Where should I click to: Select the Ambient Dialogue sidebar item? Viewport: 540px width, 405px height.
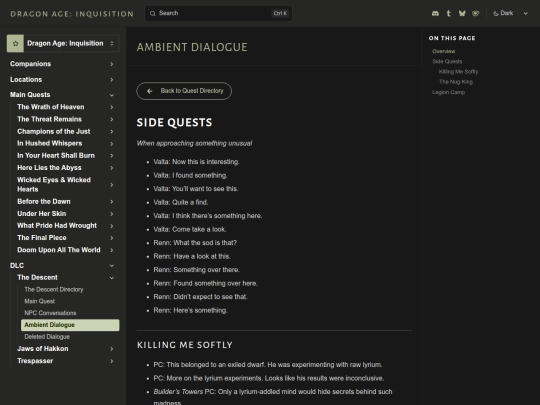pyautogui.click(x=70, y=325)
